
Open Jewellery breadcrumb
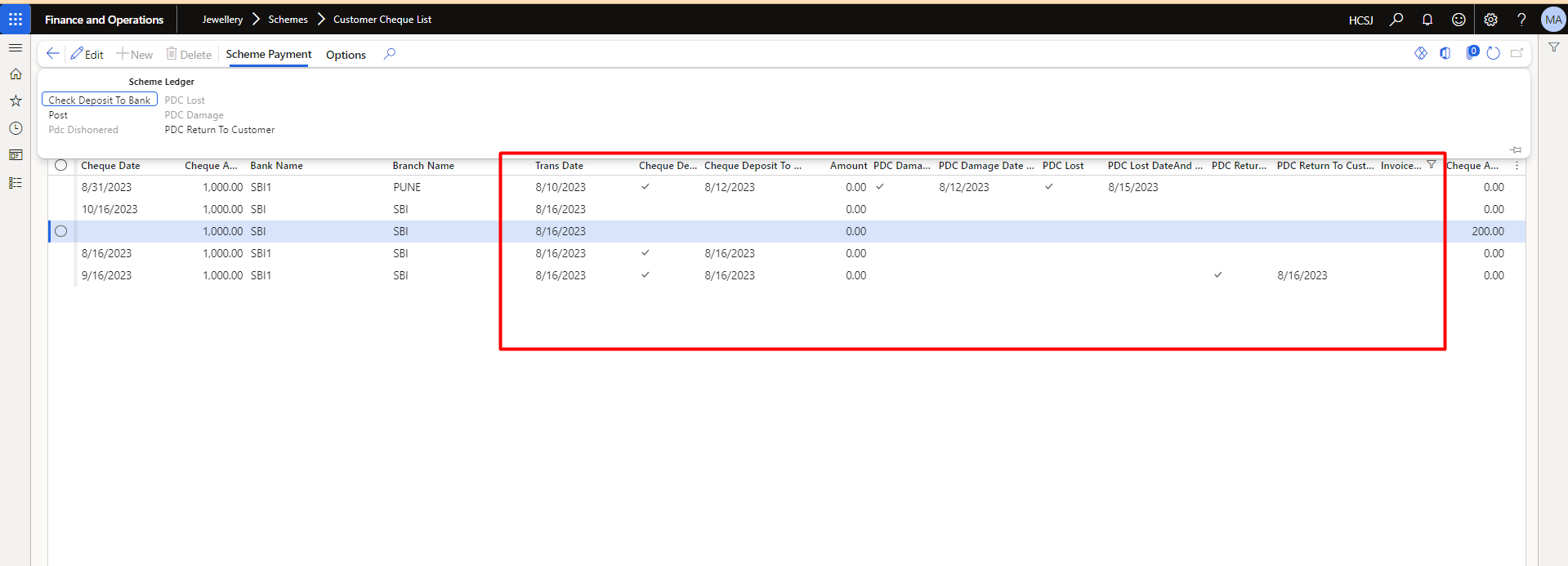pyautogui.click(x=222, y=20)
